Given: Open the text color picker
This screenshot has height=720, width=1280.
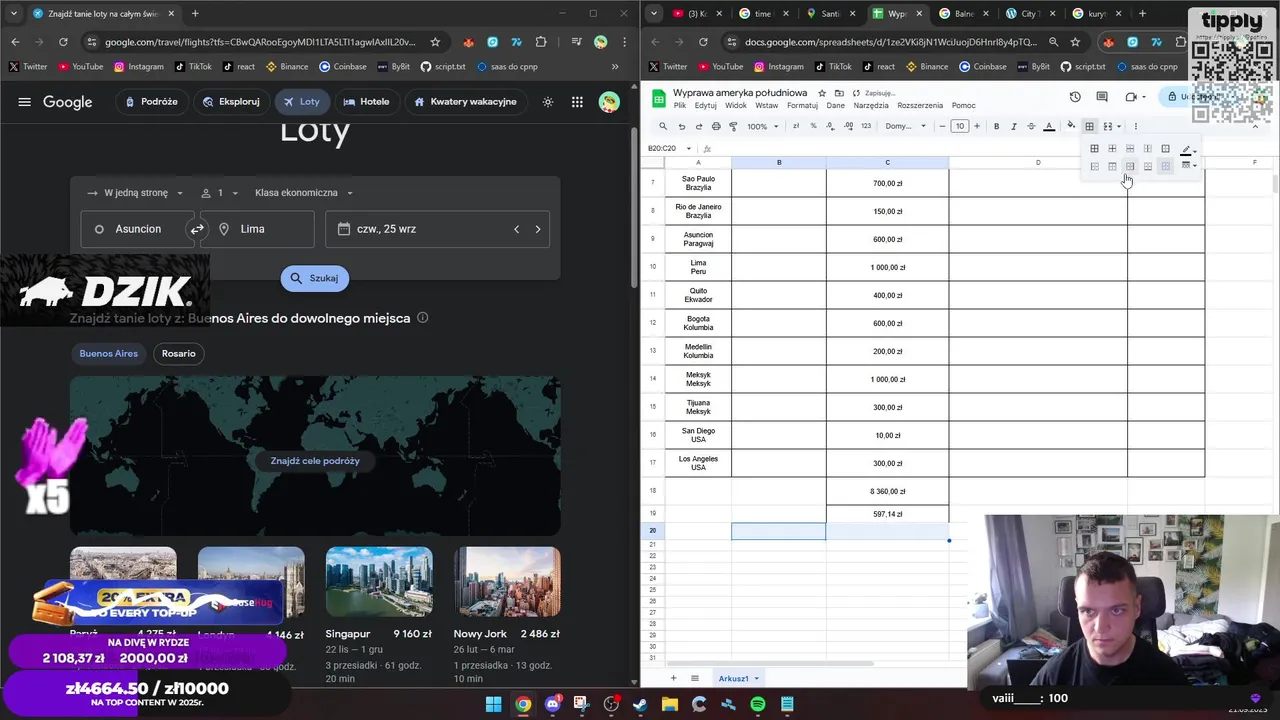Looking at the screenshot, I should point(1049,126).
